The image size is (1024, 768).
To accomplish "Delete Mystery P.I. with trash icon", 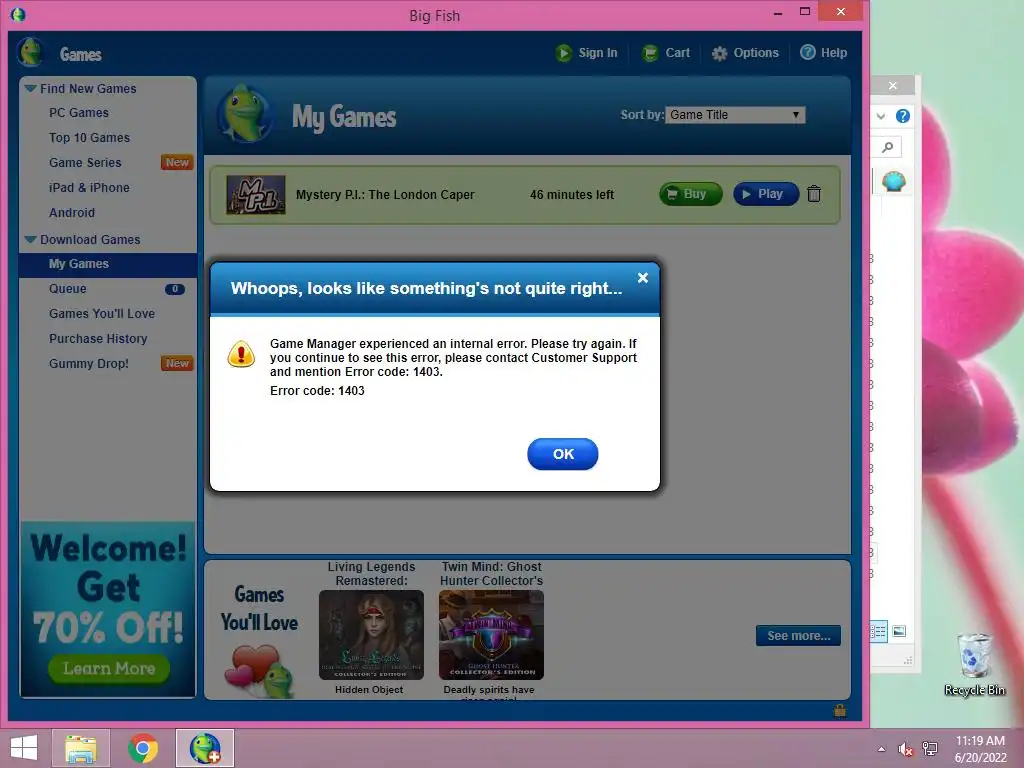I will [814, 194].
